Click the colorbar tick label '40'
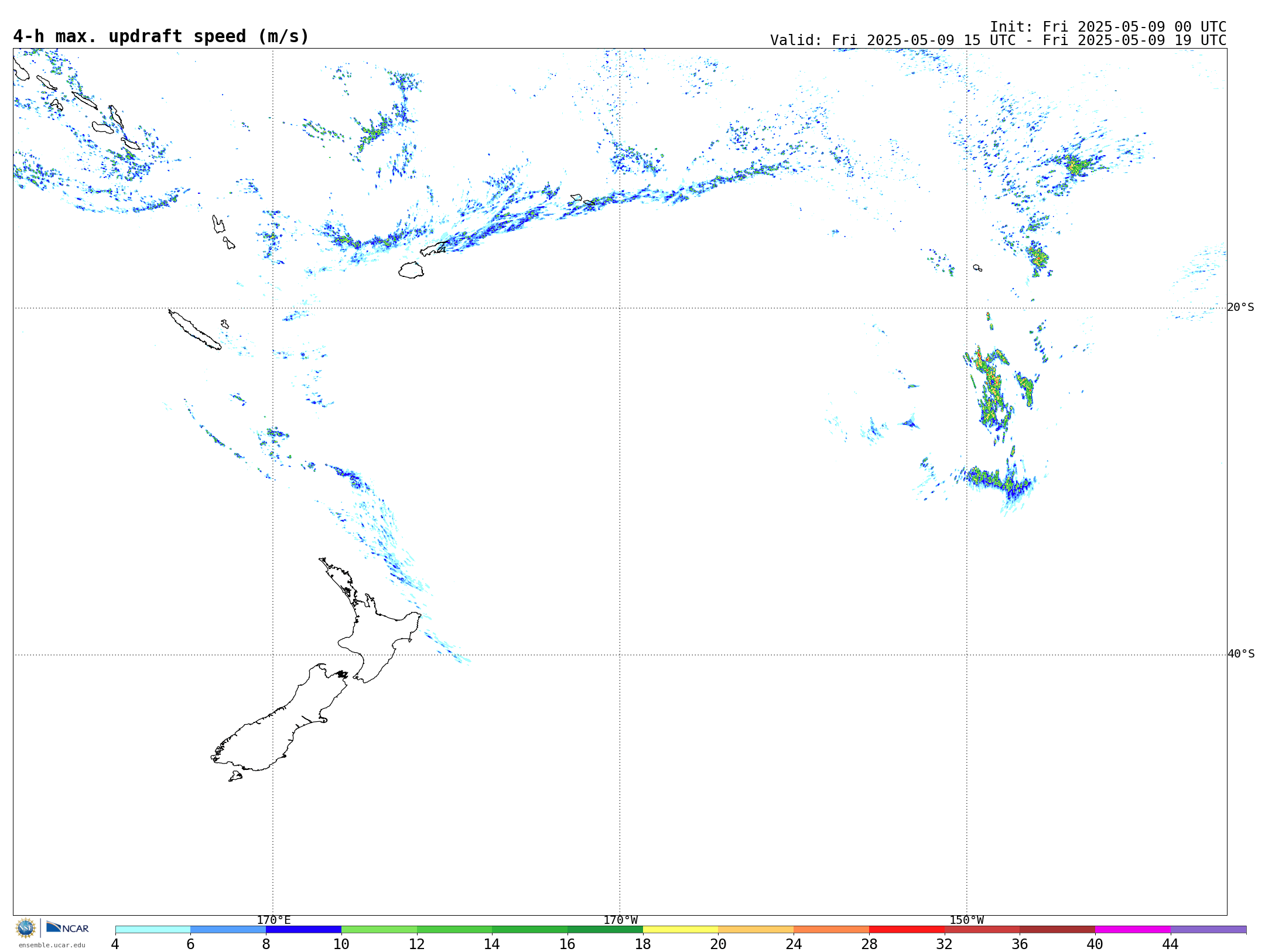Screen dimensions: 1265x952 coord(1095,944)
